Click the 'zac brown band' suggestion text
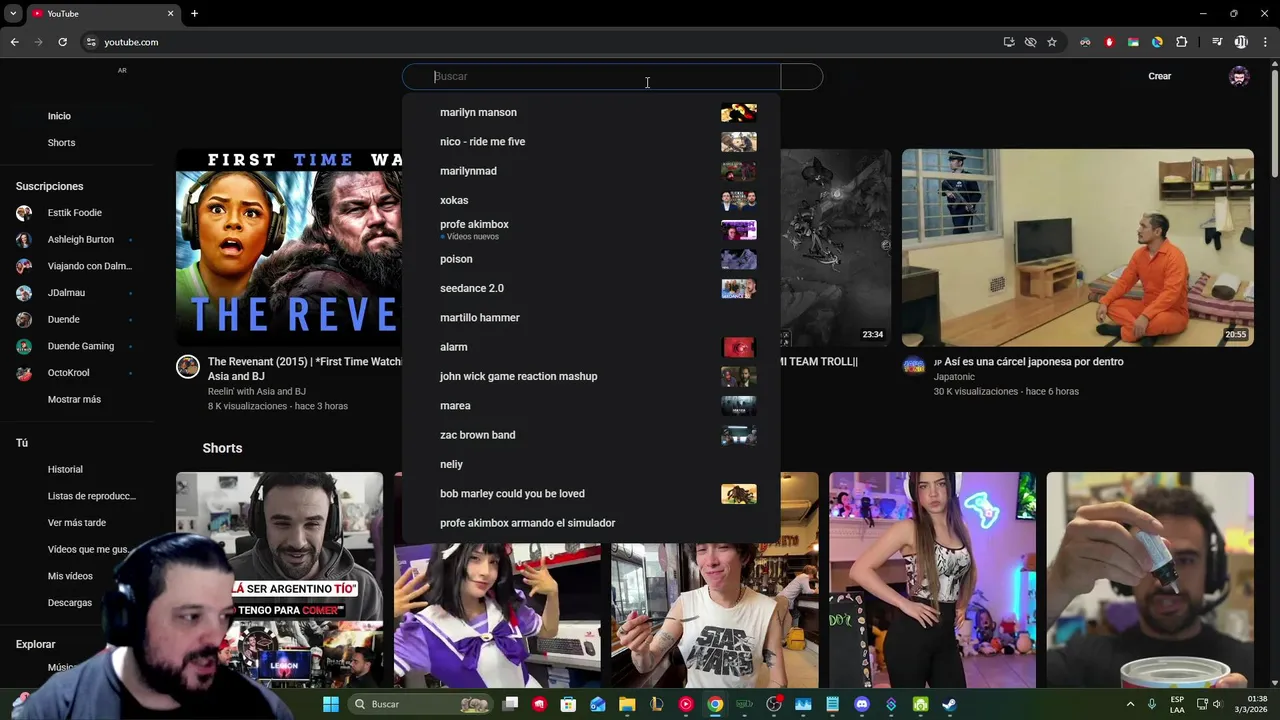 click(x=478, y=435)
